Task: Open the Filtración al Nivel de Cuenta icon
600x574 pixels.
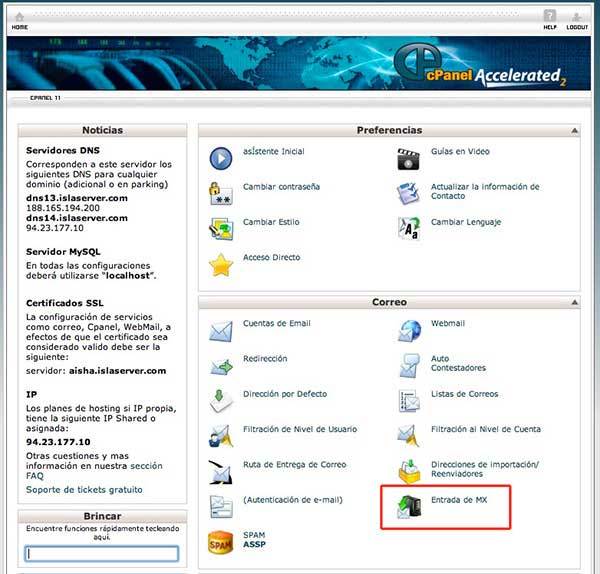Action: [x=408, y=436]
